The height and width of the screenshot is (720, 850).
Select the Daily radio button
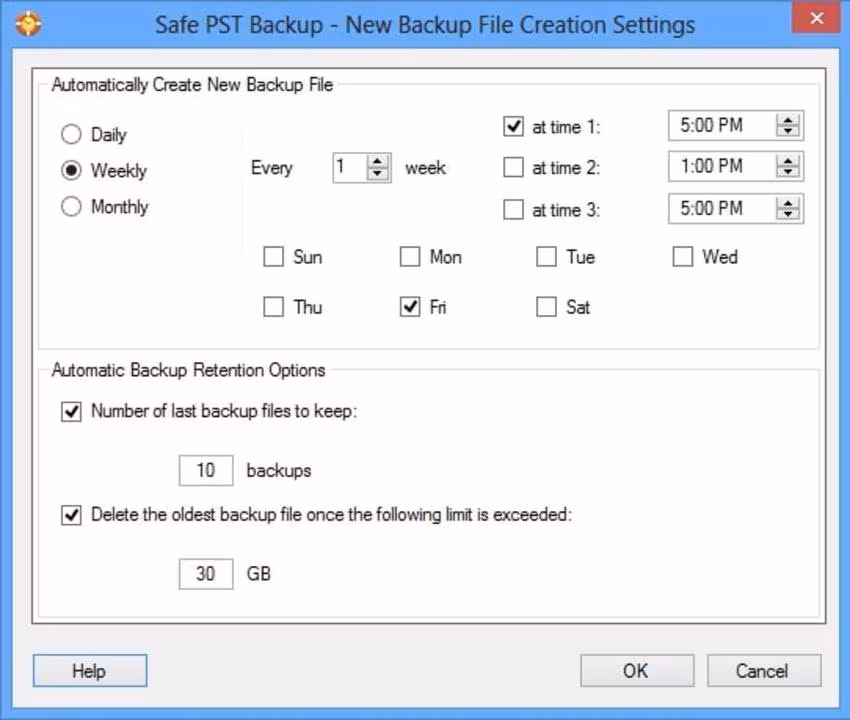click(x=72, y=135)
